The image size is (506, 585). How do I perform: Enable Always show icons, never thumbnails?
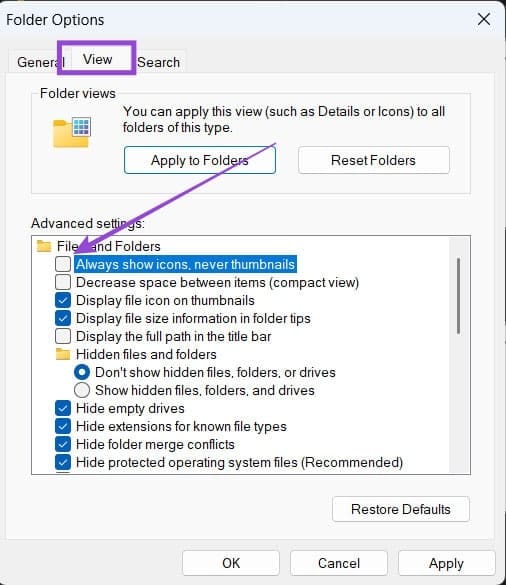[63, 264]
